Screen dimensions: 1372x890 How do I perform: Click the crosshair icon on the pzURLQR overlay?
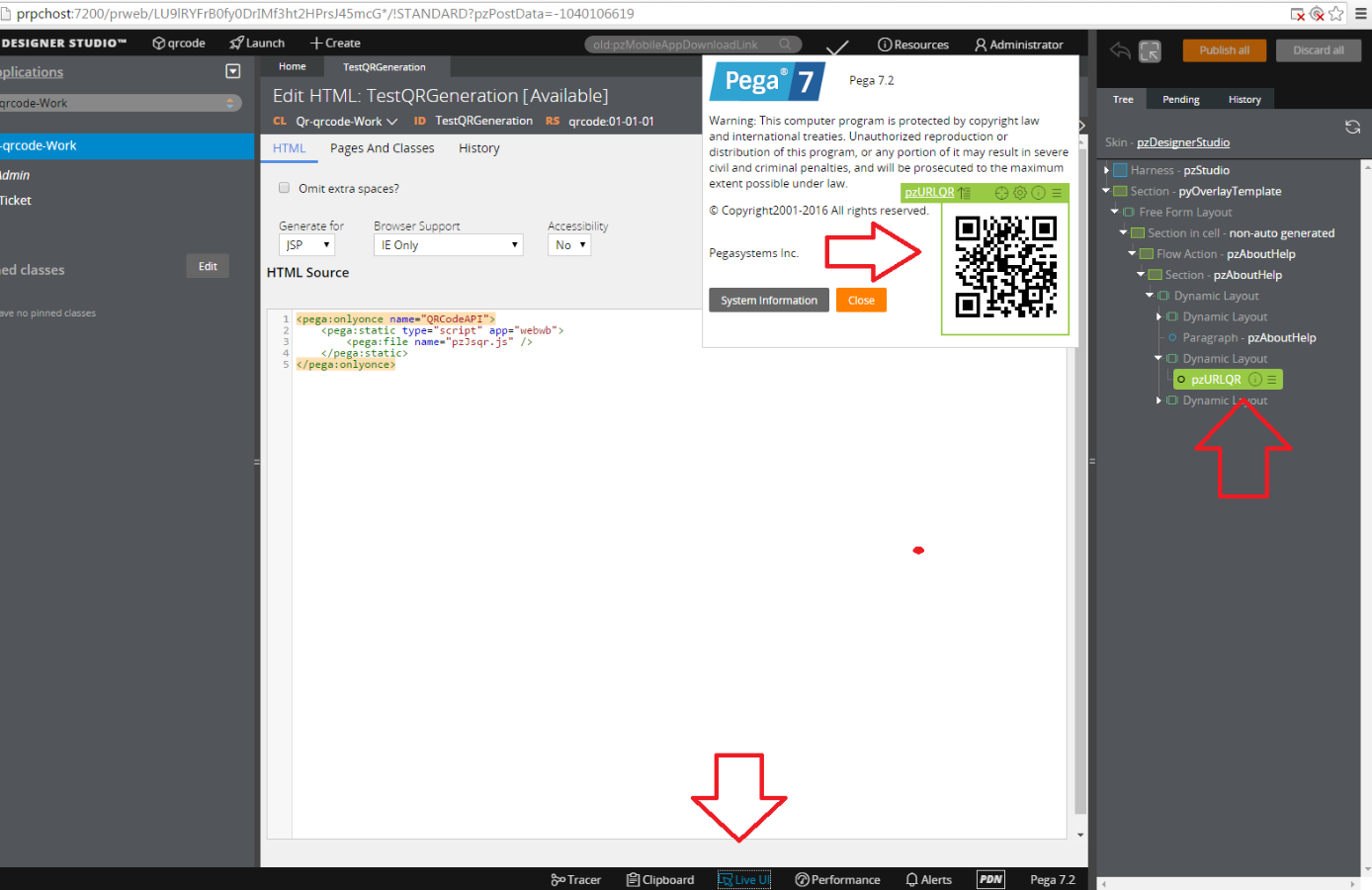[1001, 193]
